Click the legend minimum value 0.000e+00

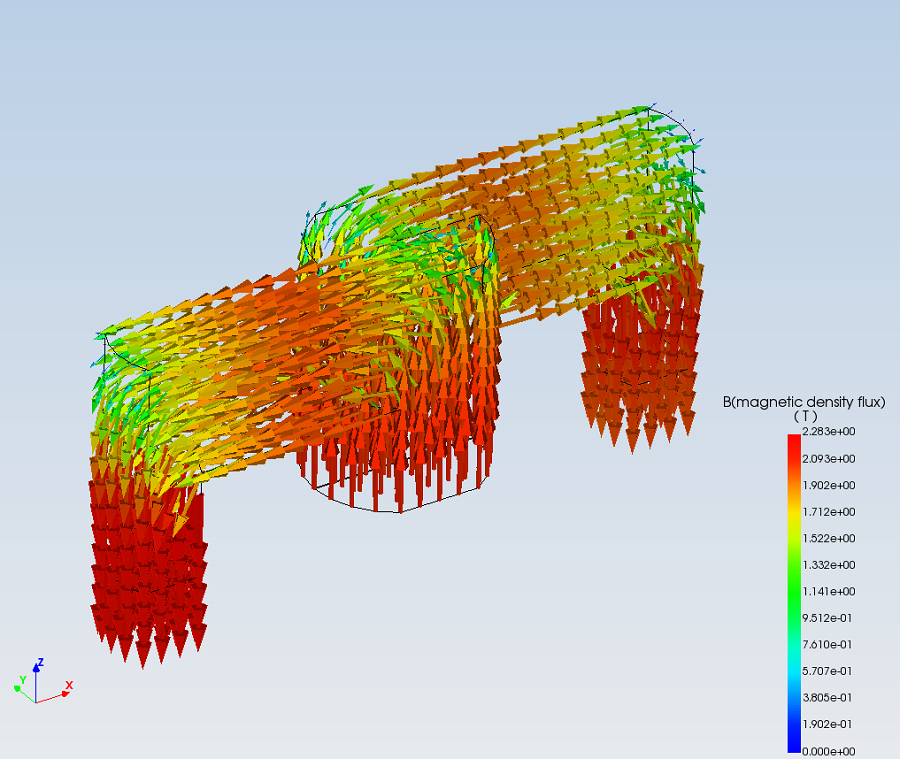pos(829,752)
